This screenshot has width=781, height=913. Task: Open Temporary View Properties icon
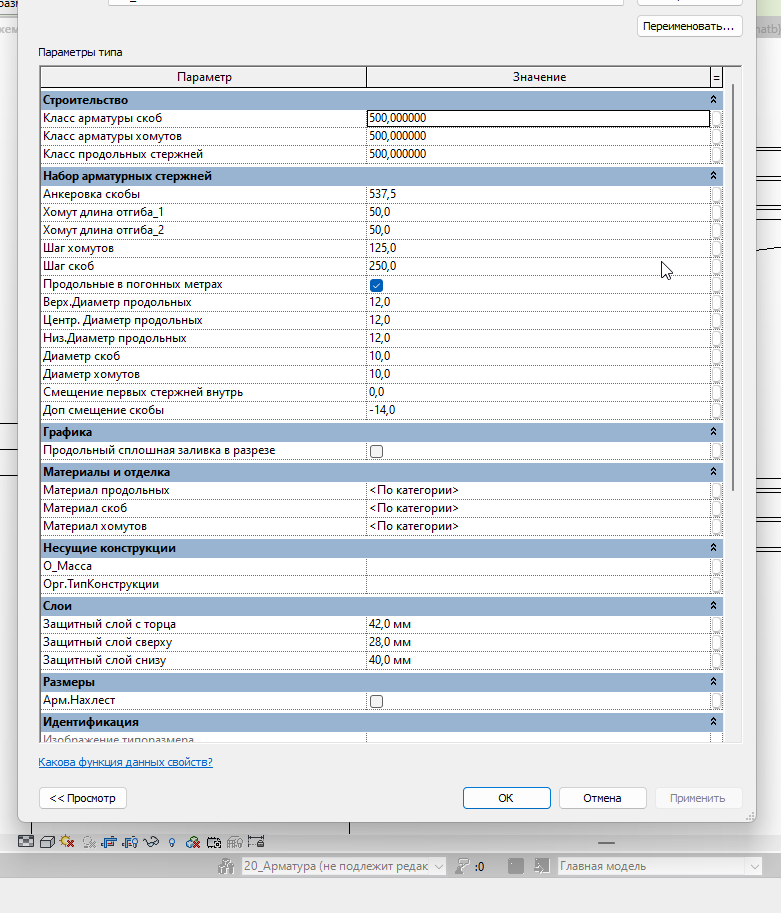(214, 842)
